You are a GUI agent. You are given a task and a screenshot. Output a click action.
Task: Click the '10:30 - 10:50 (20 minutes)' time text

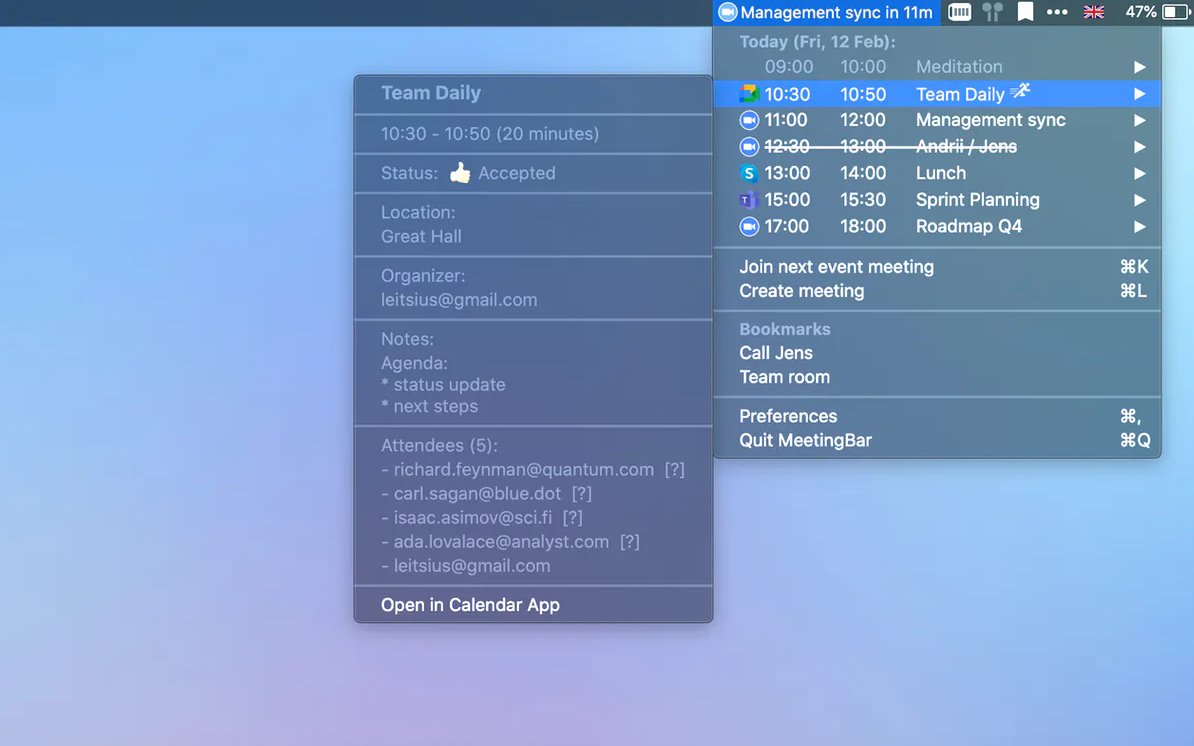coord(490,134)
